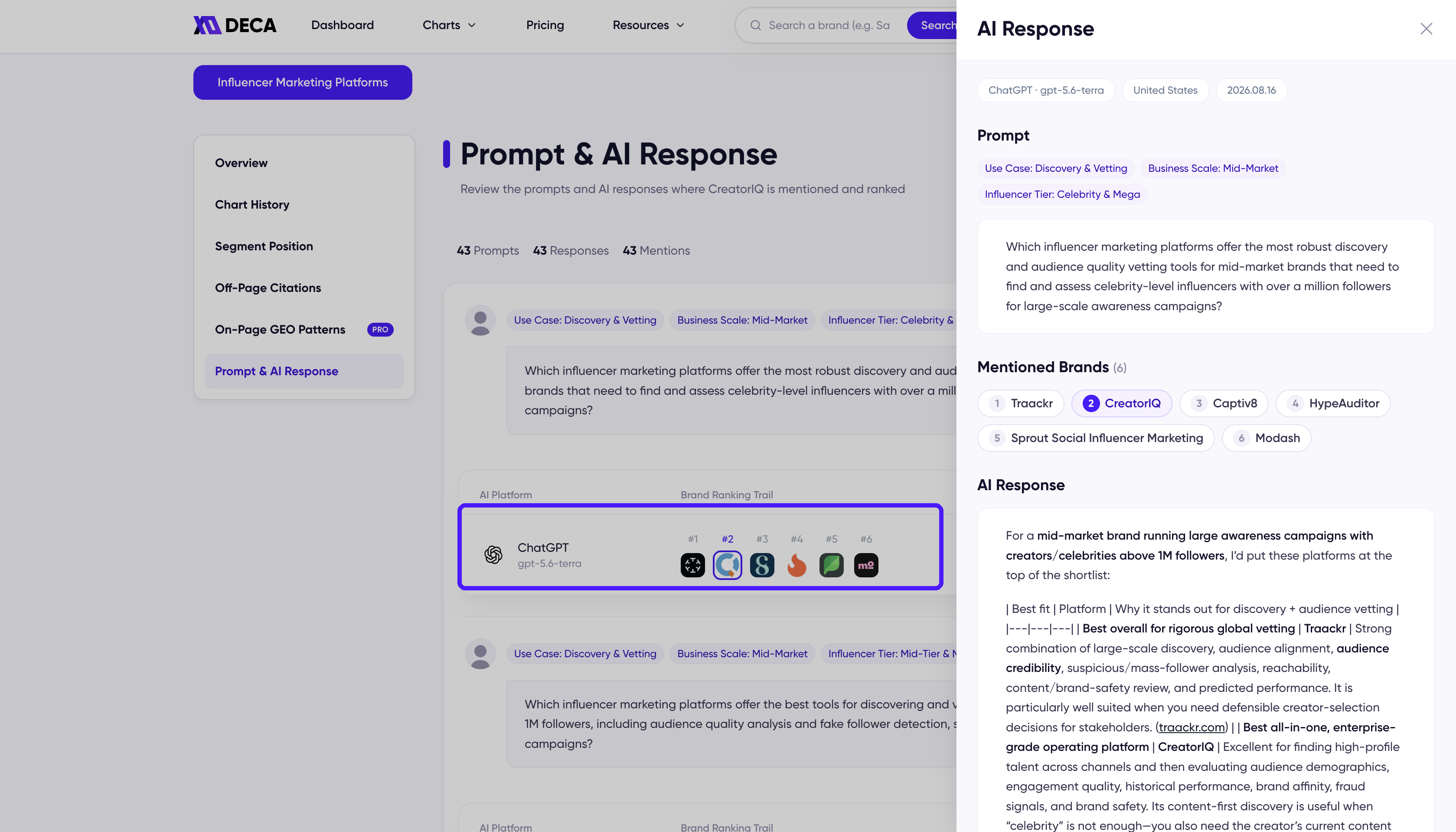Click the Modash mentioned brand chip

pyautogui.click(x=1267, y=438)
